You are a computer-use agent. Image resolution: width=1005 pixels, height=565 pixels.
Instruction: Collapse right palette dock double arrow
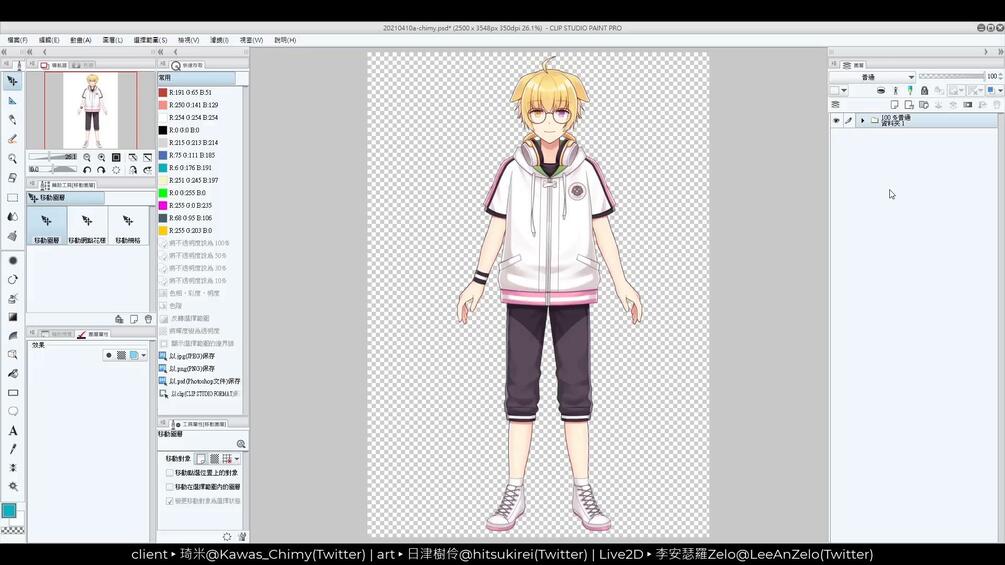pyautogui.click(x=1001, y=52)
